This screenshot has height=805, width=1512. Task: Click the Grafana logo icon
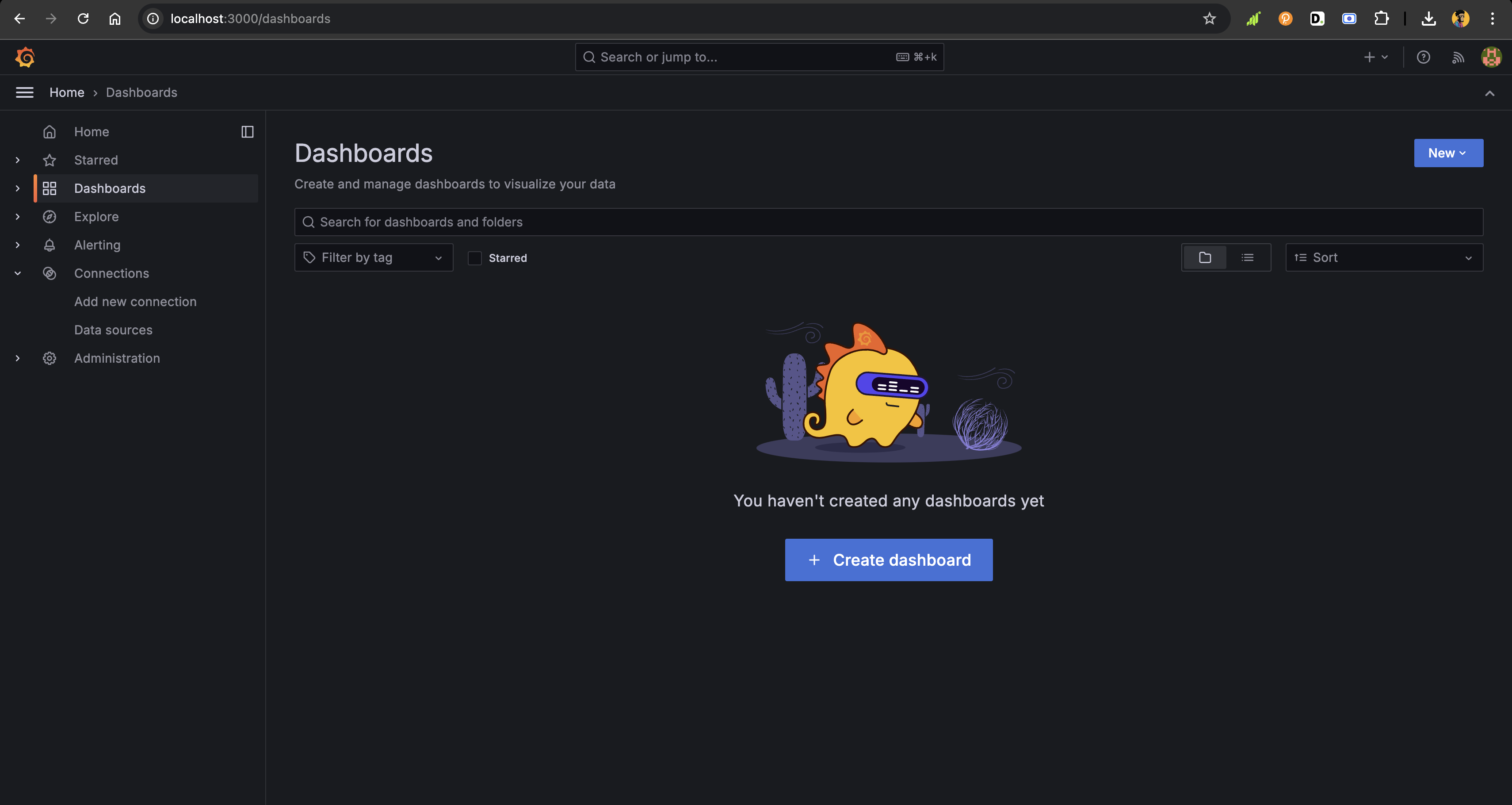coord(25,57)
